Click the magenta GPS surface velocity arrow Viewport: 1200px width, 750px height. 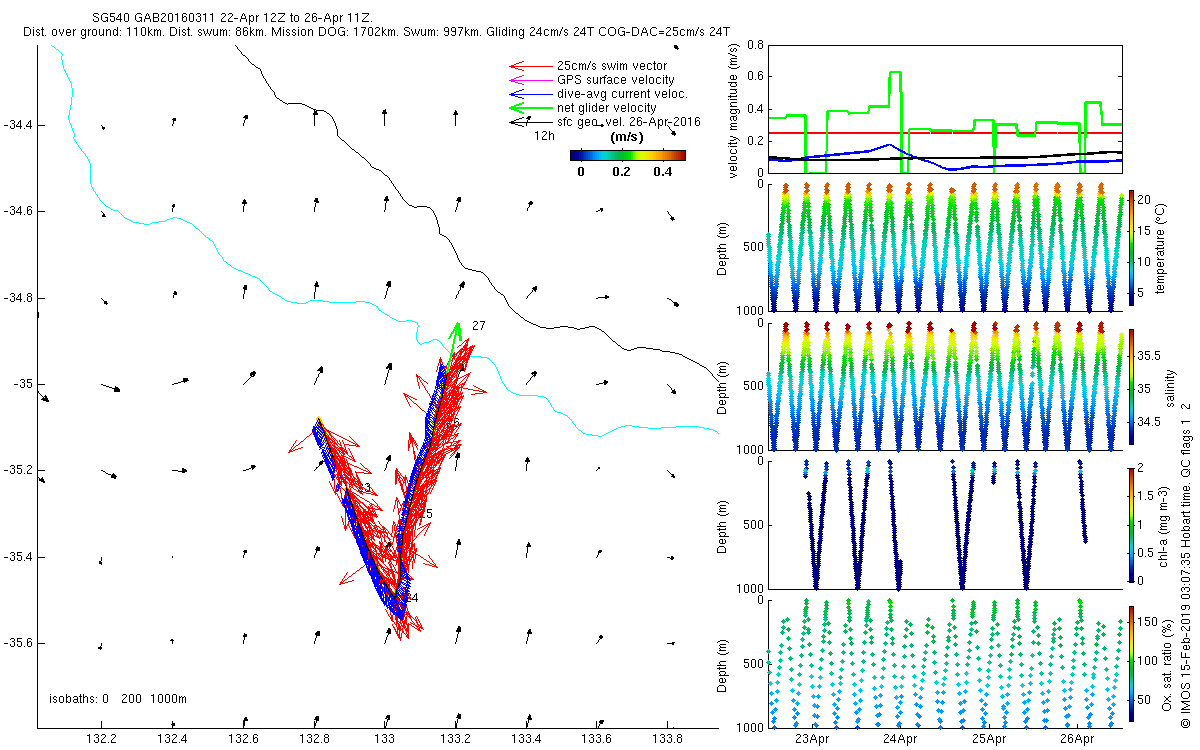point(529,80)
